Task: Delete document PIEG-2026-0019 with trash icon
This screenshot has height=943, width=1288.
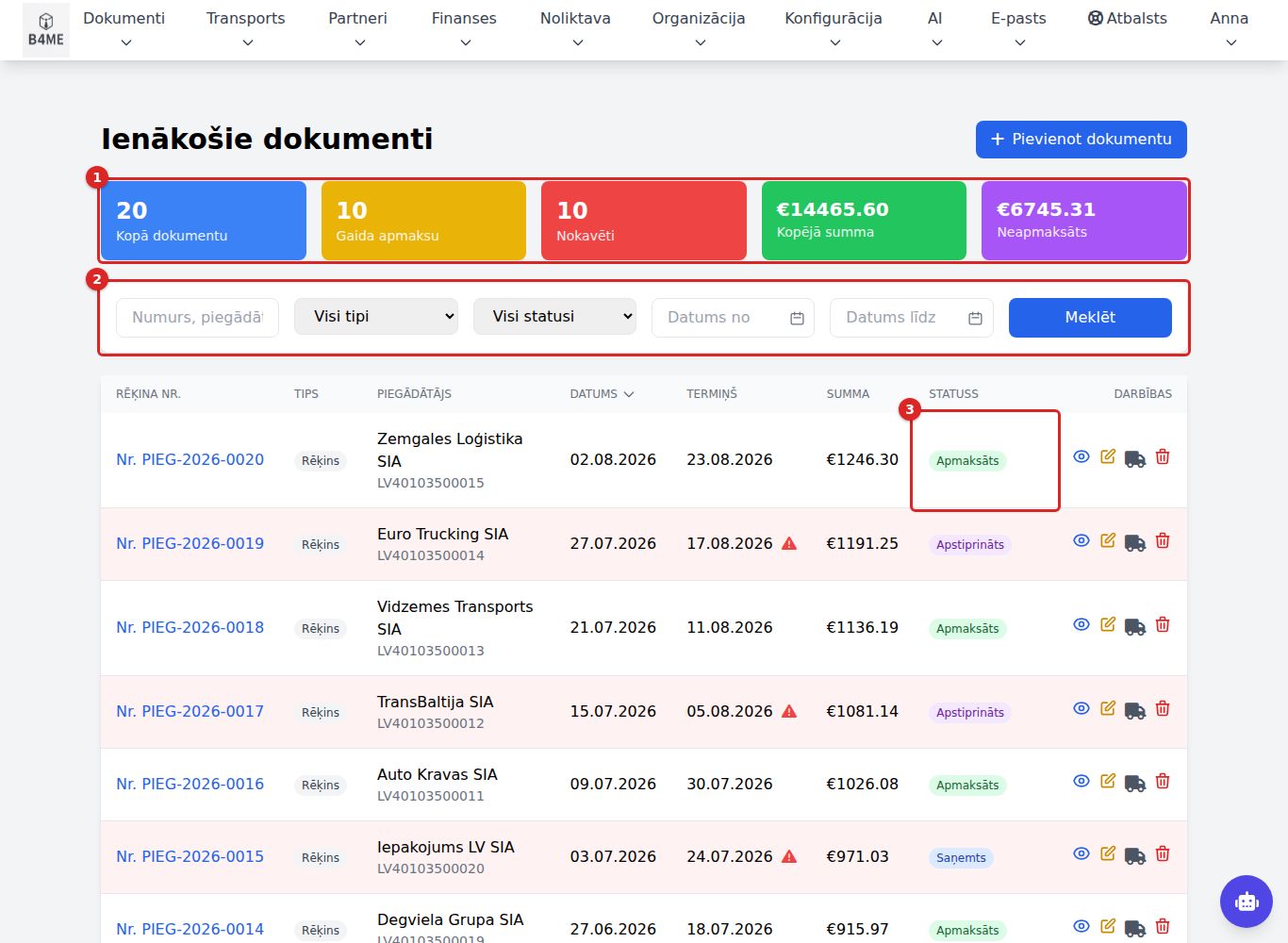Action: point(1163,540)
